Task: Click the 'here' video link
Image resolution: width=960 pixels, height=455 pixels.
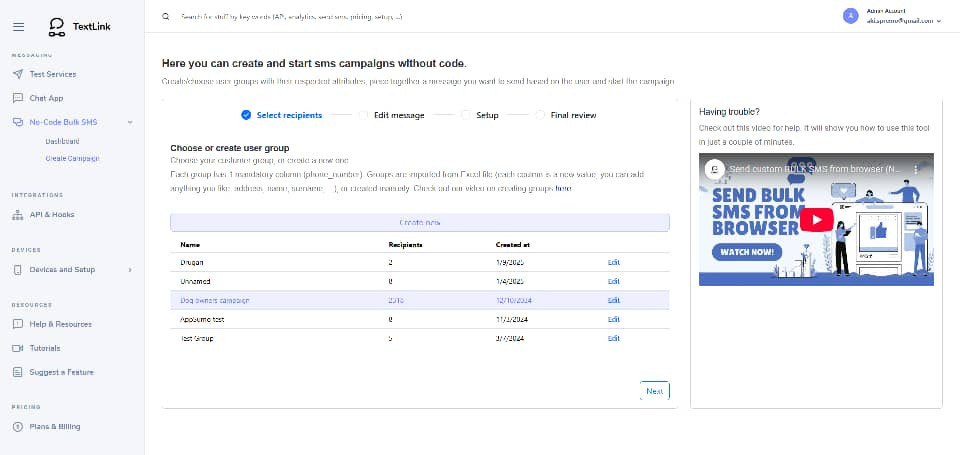Action: point(563,189)
